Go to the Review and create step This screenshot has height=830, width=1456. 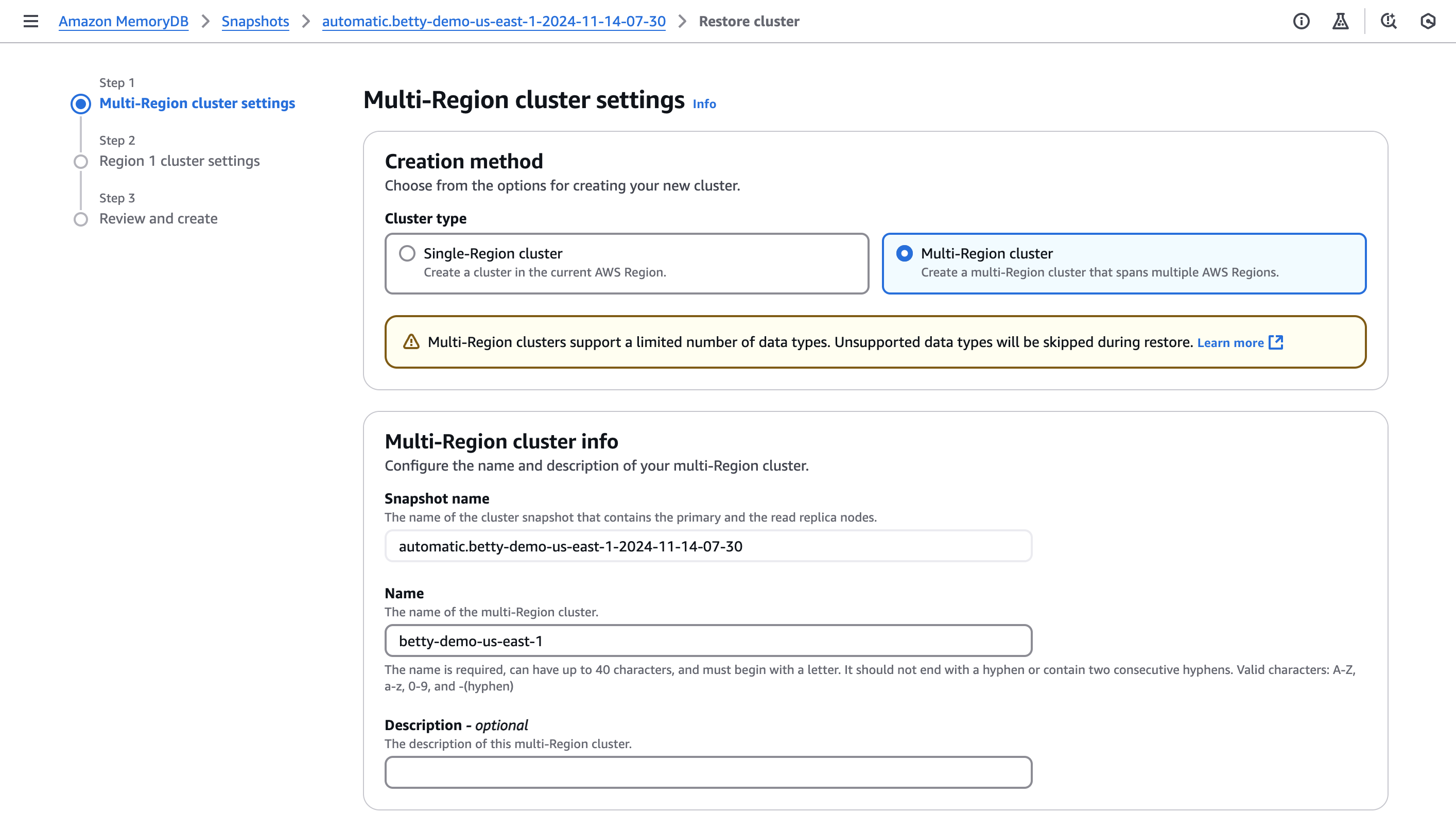click(x=158, y=218)
